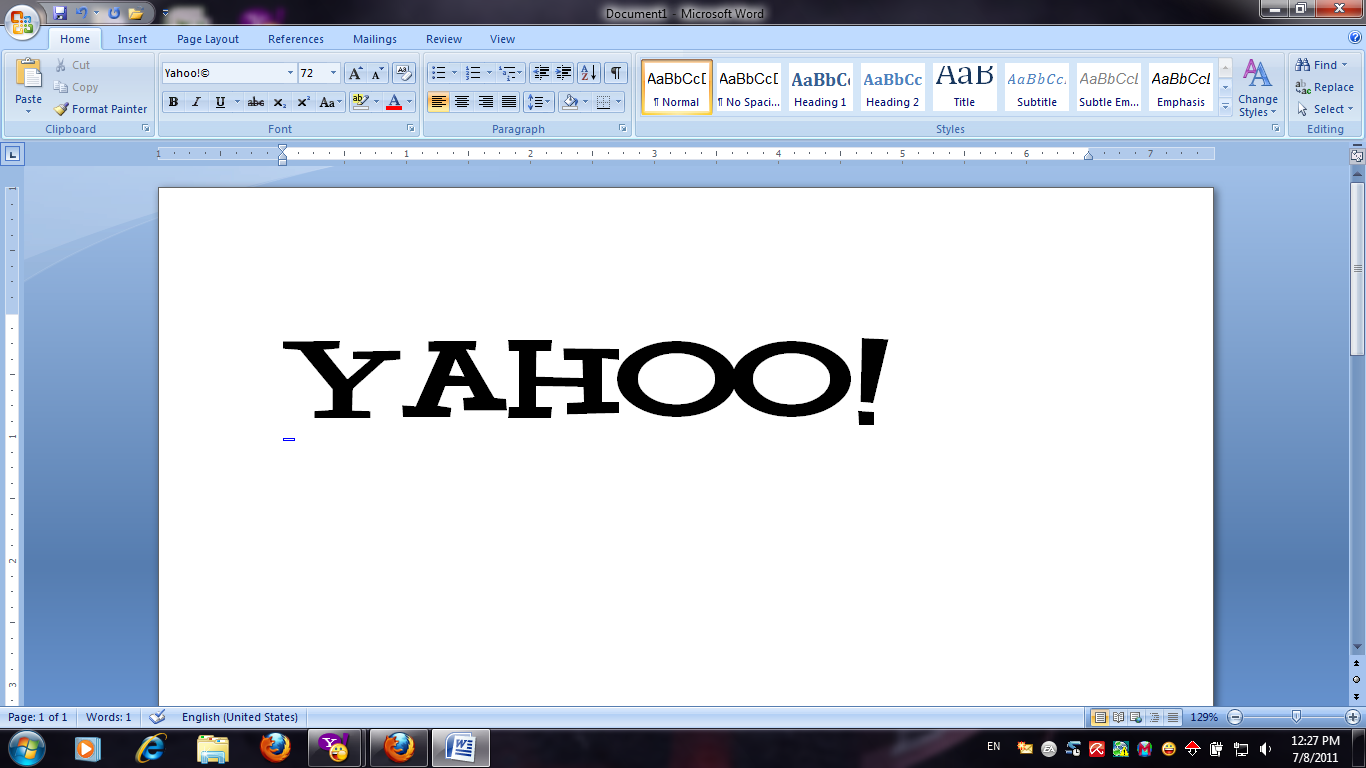Viewport: 1366px width, 768px height.
Task: Increase paragraph indent
Action: pos(564,73)
